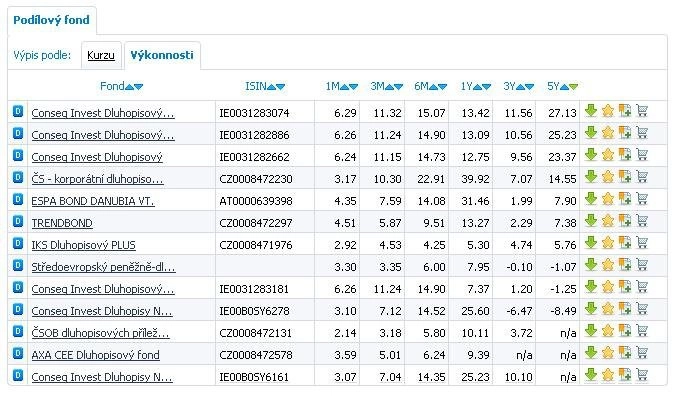The width and height of the screenshot is (676, 402).
Task: Select the Výkonnosti tab
Action: click(162, 55)
